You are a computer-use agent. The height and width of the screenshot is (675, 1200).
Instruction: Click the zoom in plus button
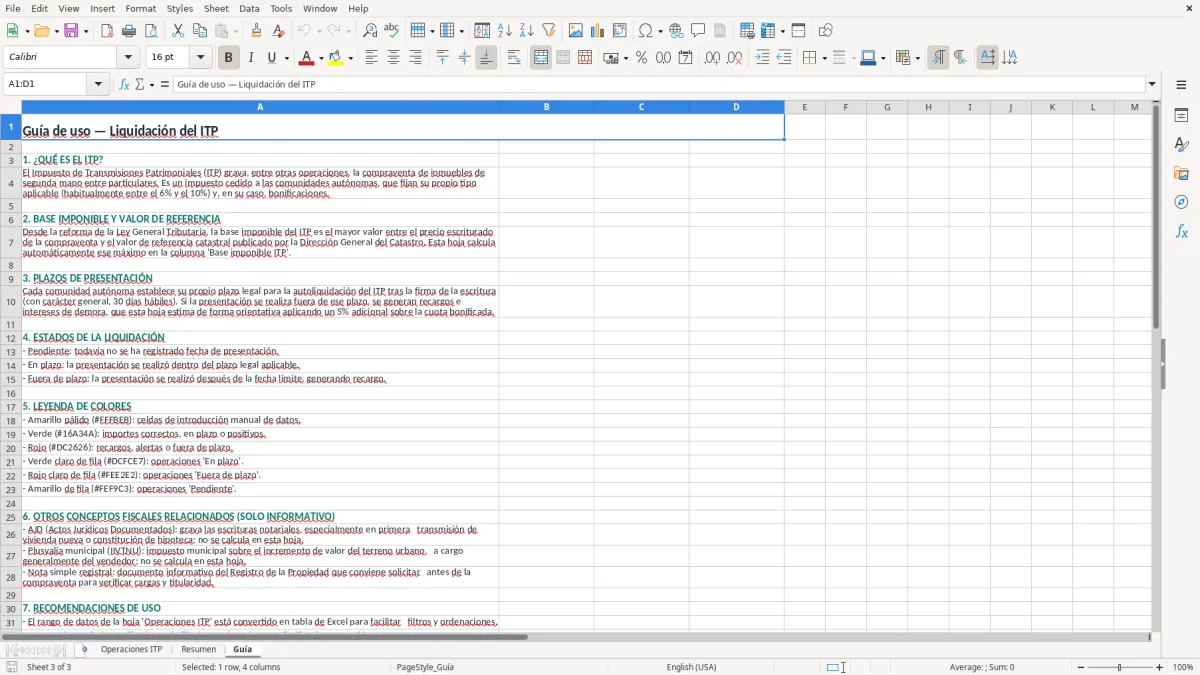point(1160,667)
